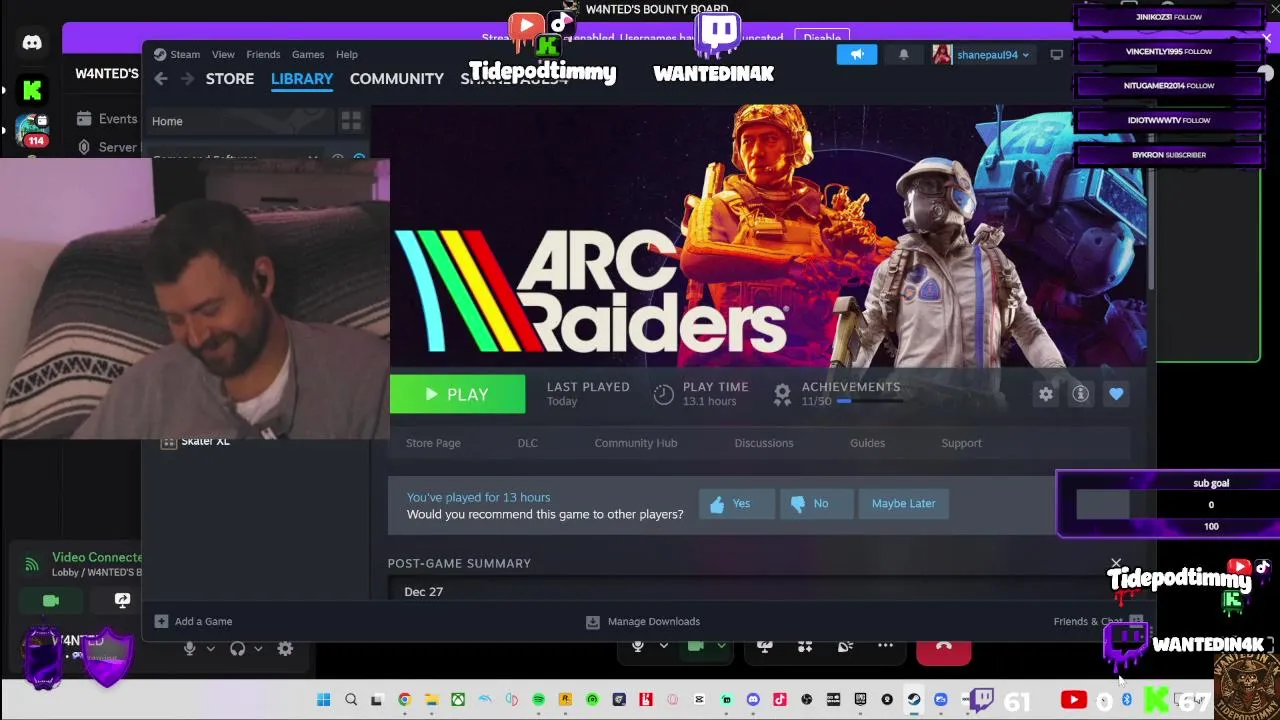The image size is (1280, 720).
Task: Switch to the COMMUNITY tab
Action: coord(397,78)
